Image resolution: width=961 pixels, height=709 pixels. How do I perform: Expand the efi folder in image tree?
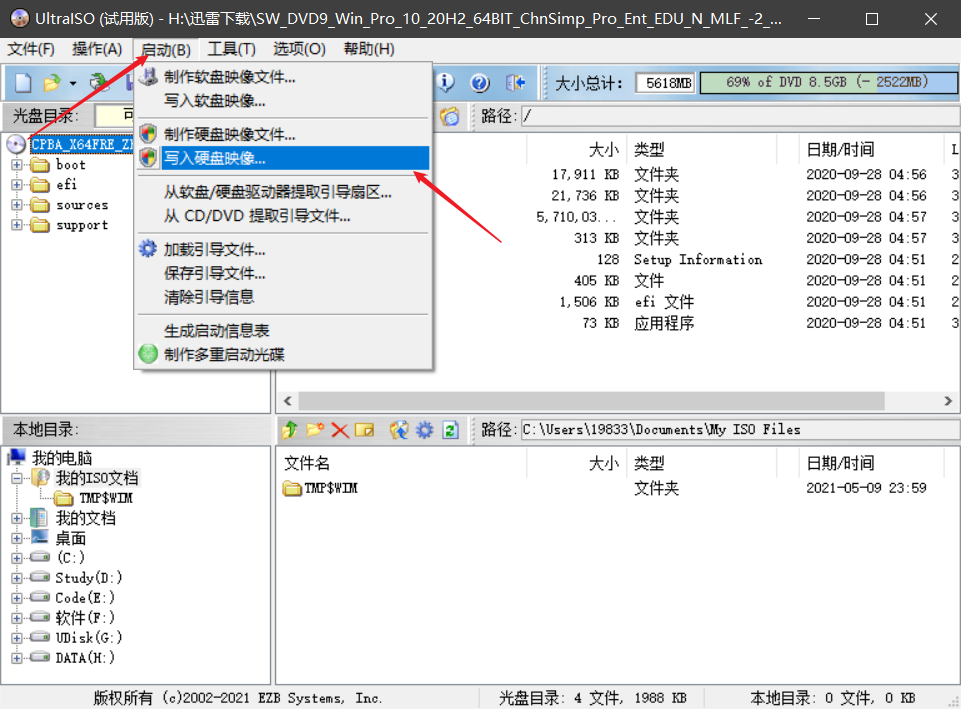click(x=17, y=184)
